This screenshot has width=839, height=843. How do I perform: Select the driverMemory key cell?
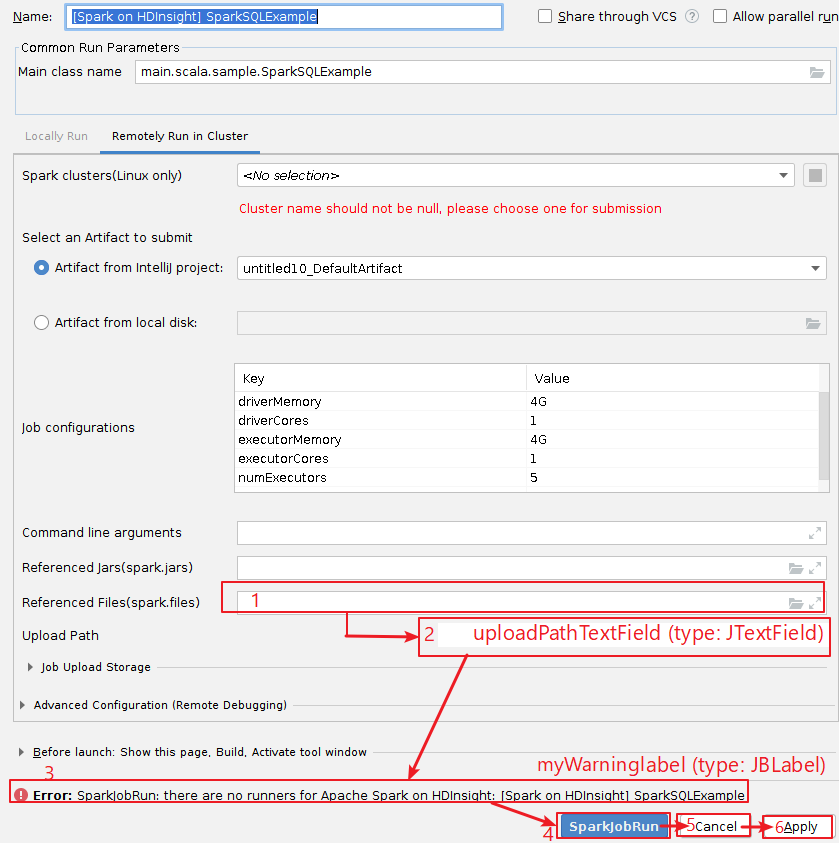pyautogui.click(x=381, y=402)
